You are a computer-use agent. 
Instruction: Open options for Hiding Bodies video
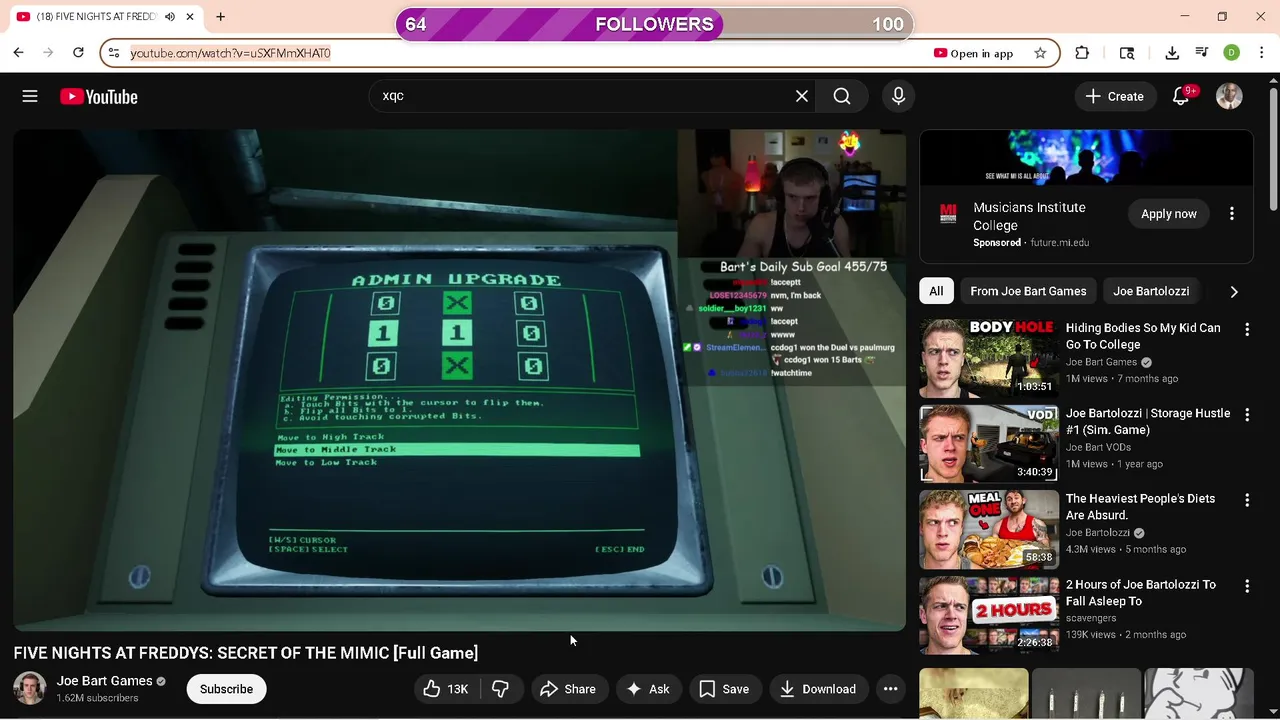coord(1247,329)
